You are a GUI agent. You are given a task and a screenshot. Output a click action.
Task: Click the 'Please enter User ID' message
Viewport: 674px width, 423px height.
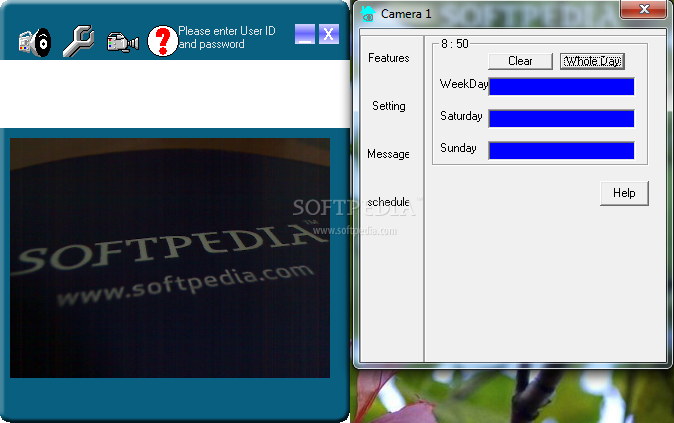(227, 37)
